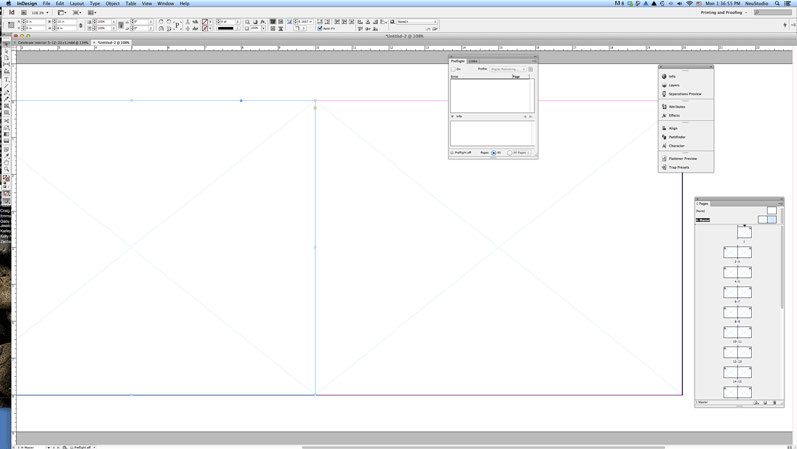Switch to the Untitled-2 document tab
This screenshot has height=449, width=797.
(x=114, y=43)
